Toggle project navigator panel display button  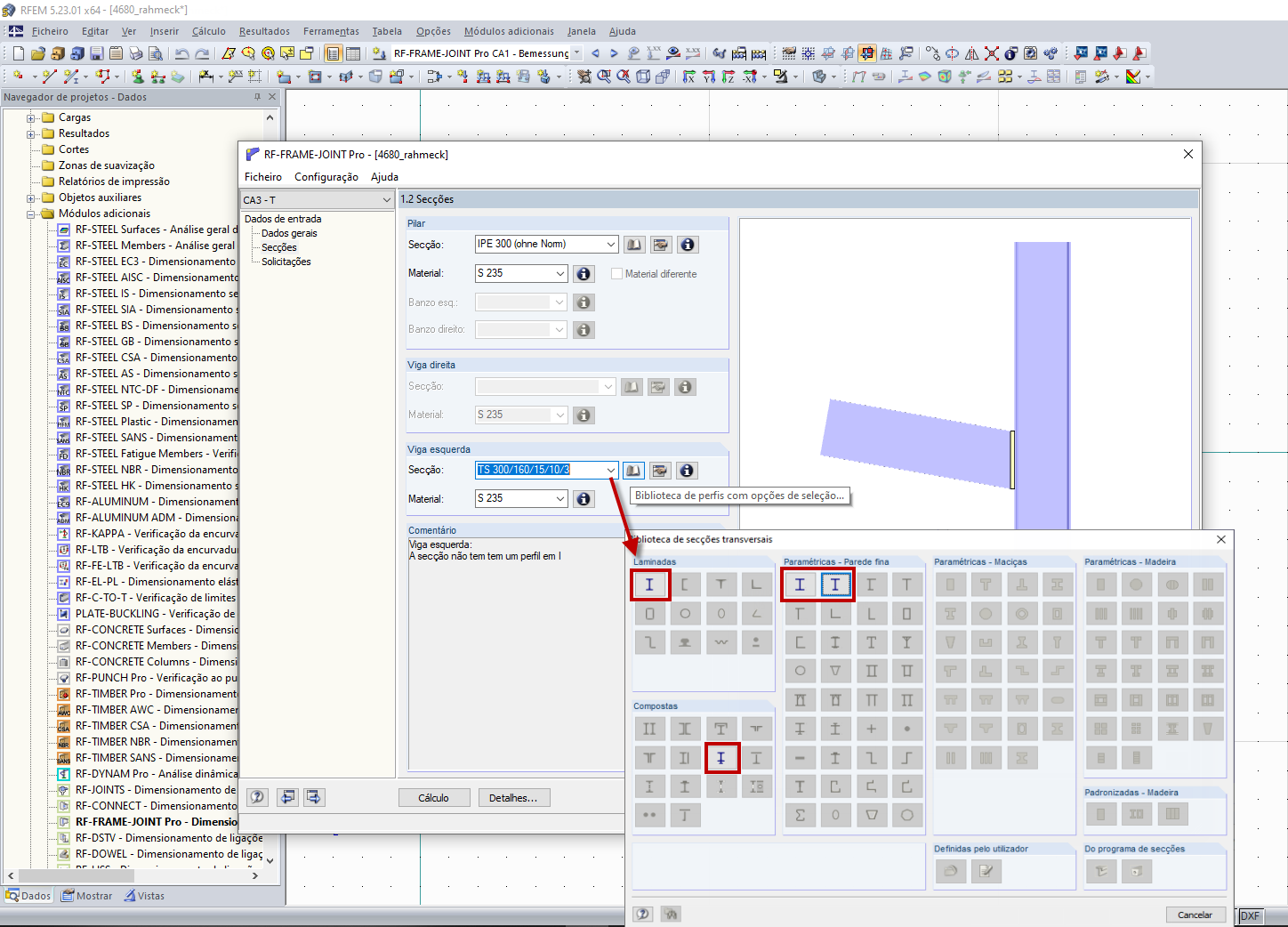pos(334,53)
